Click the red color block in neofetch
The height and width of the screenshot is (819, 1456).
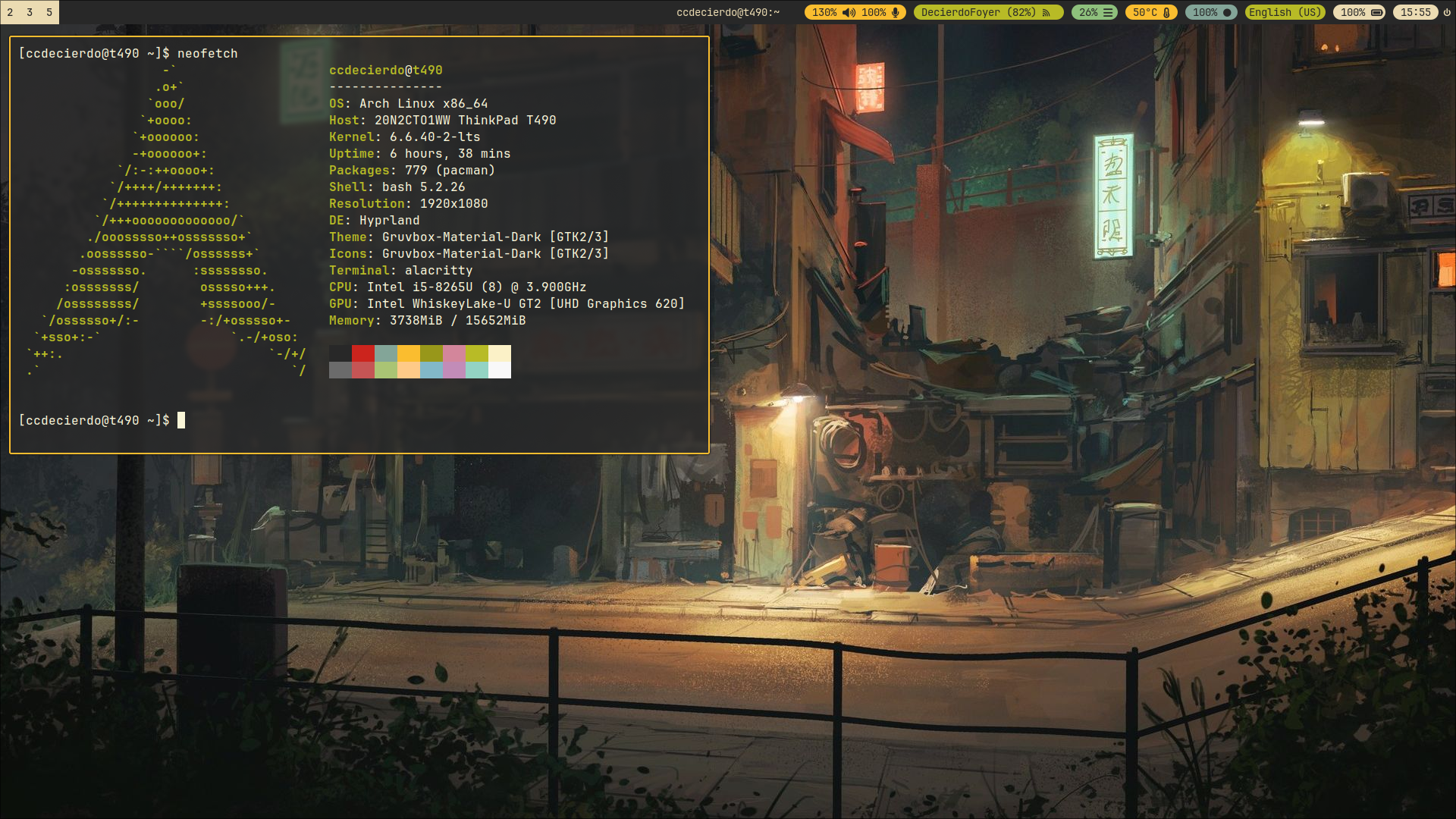(x=363, y=353)
